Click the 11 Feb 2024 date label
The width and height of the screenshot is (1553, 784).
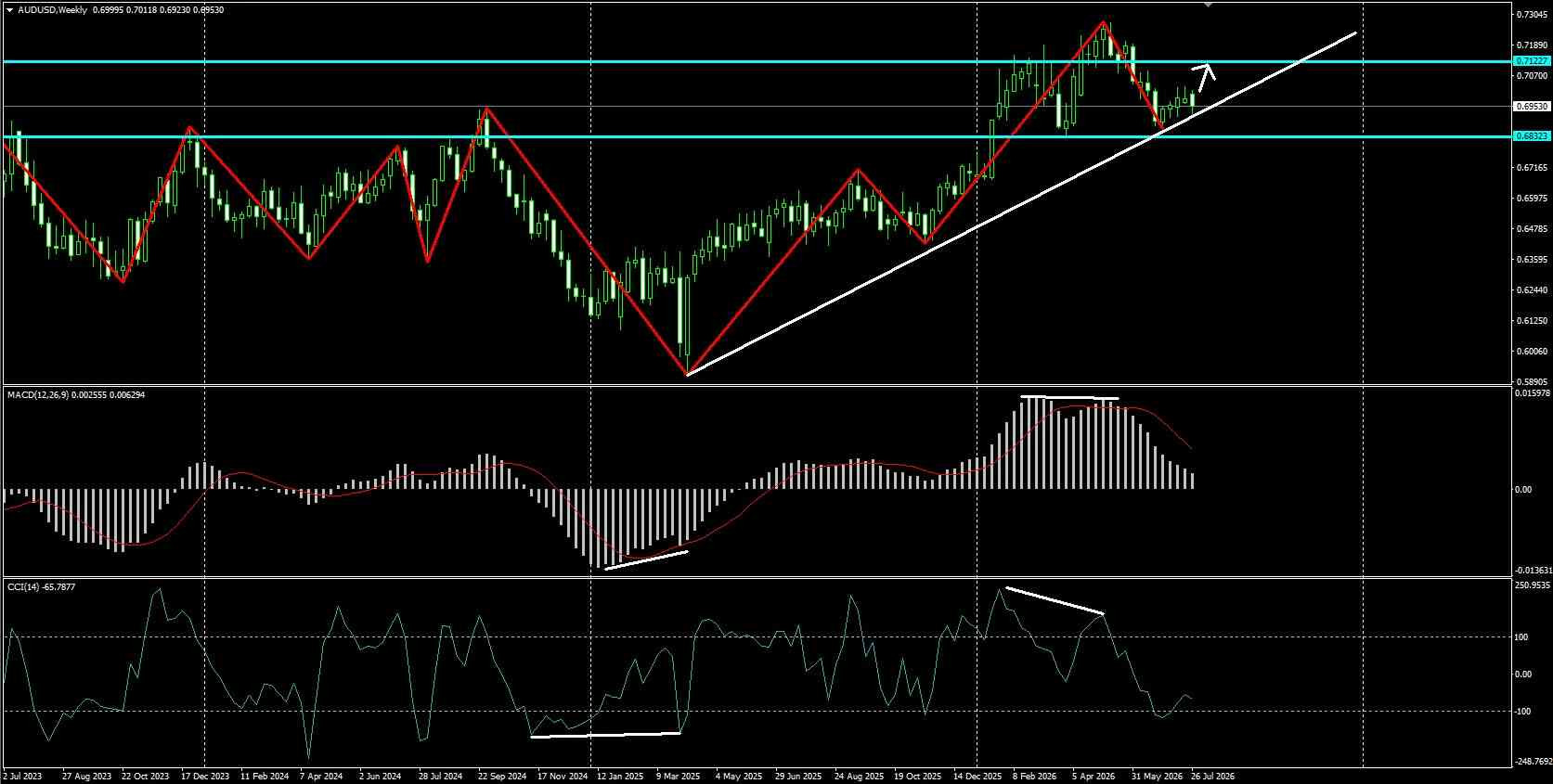(265, 776)
